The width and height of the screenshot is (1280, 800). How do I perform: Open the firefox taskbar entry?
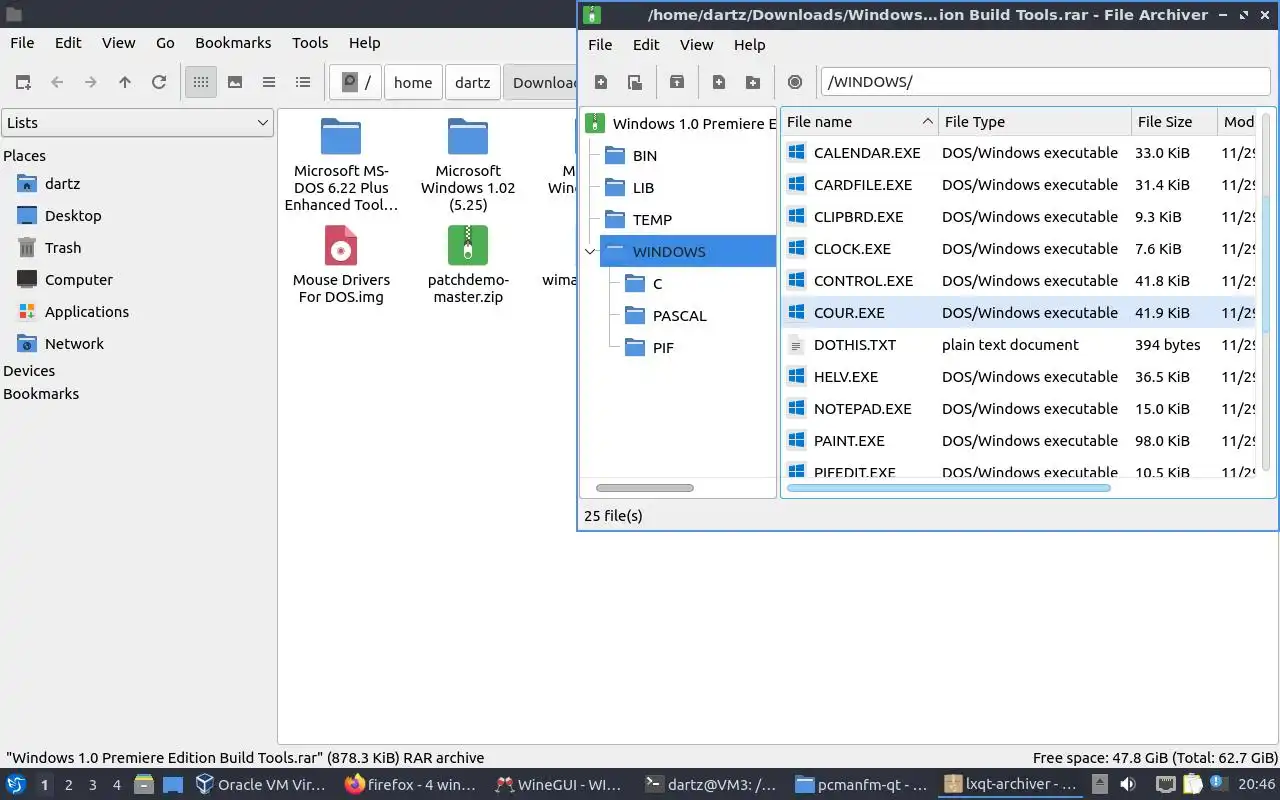411,785
